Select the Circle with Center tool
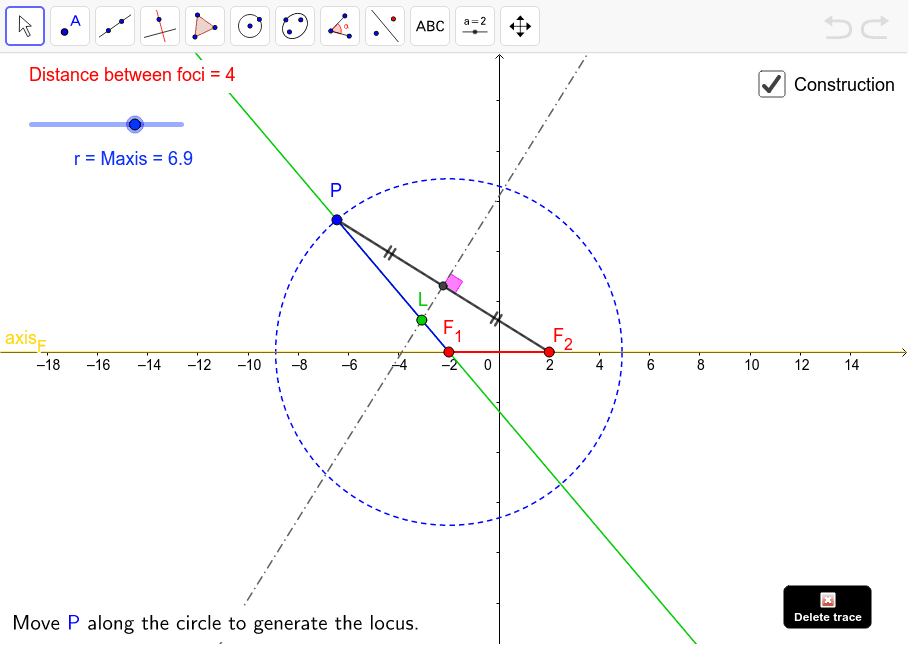 click(x=250, y=26)
